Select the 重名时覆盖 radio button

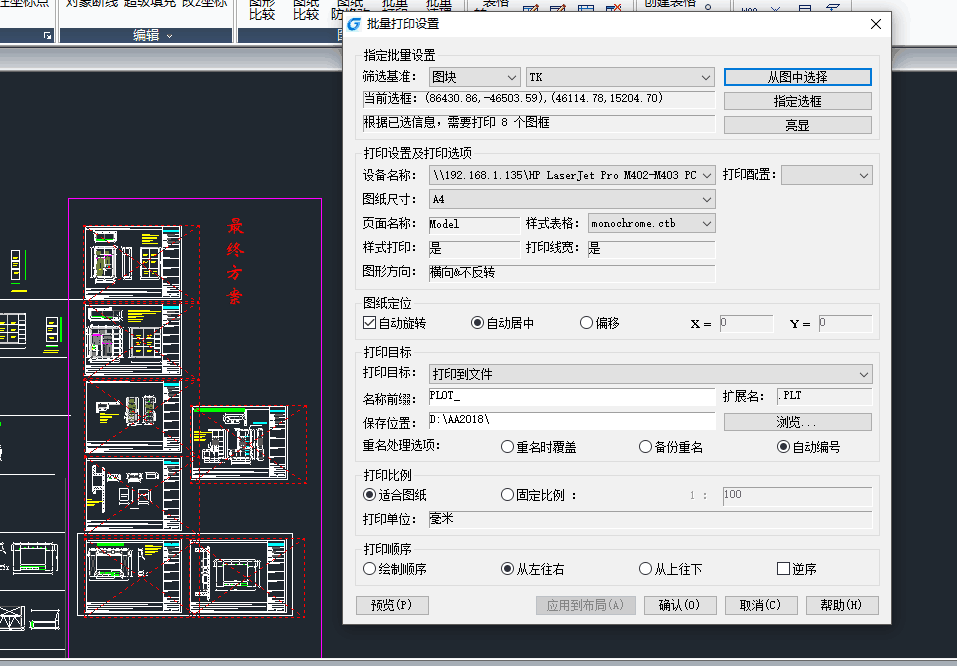(507, 447)
